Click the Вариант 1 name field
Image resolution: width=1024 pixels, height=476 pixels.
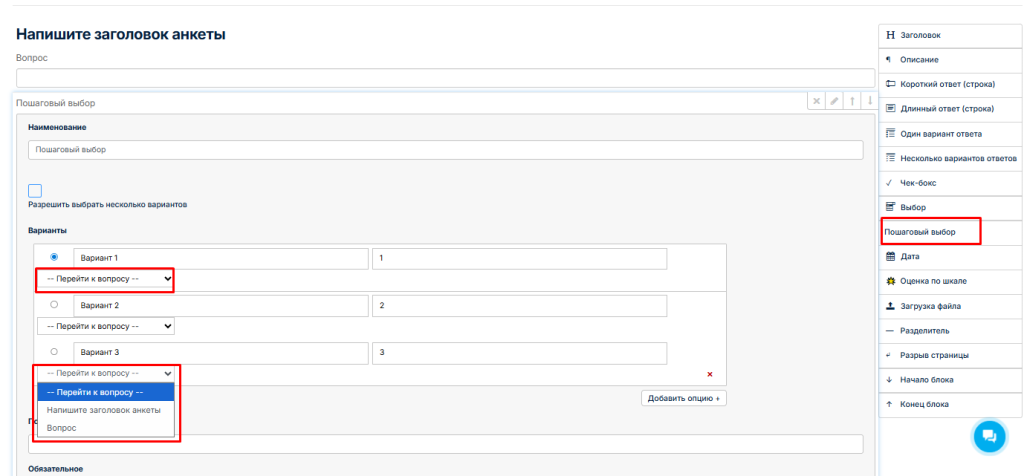(x=220, y=258)
